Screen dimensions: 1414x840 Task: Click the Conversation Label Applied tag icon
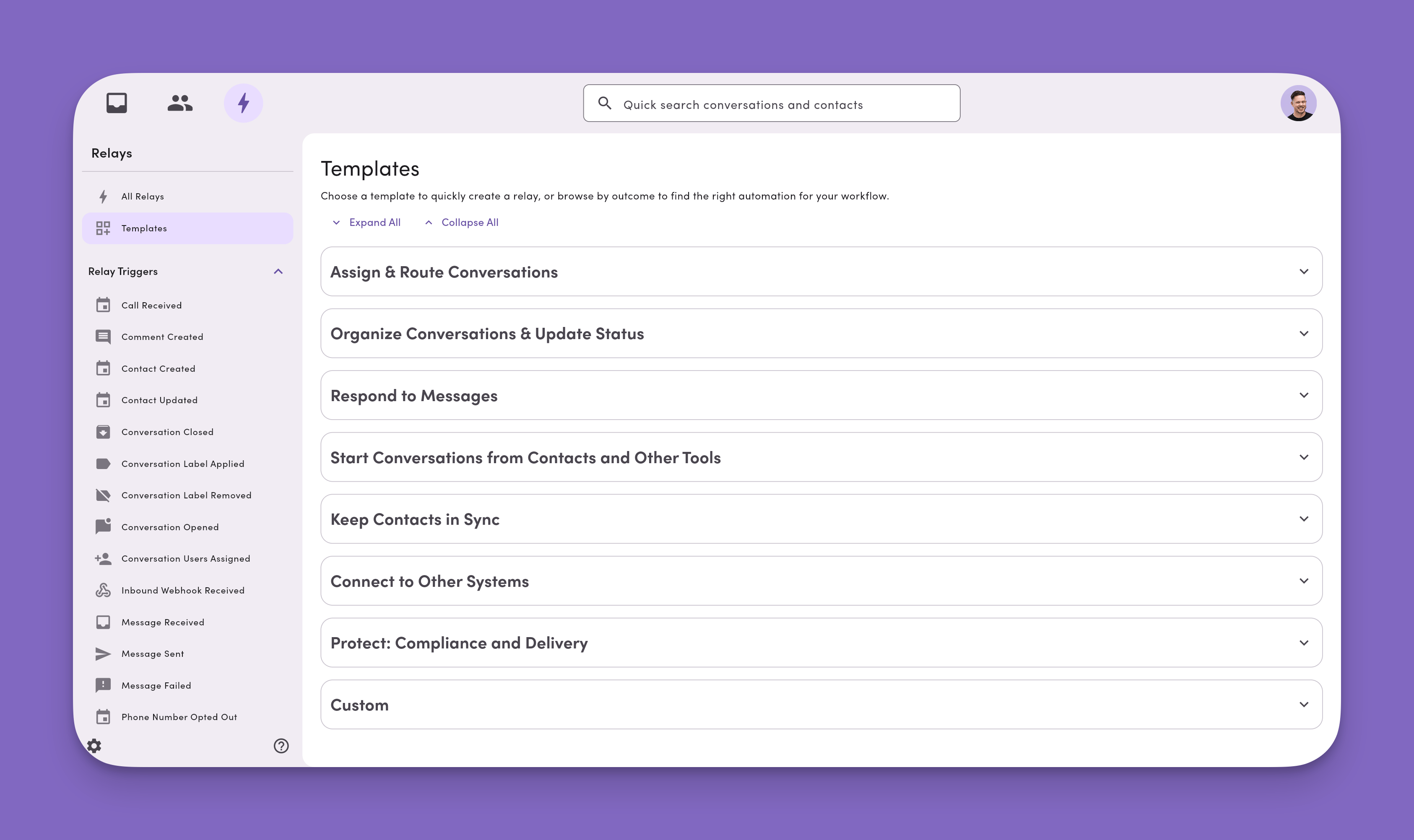point(103,464)
